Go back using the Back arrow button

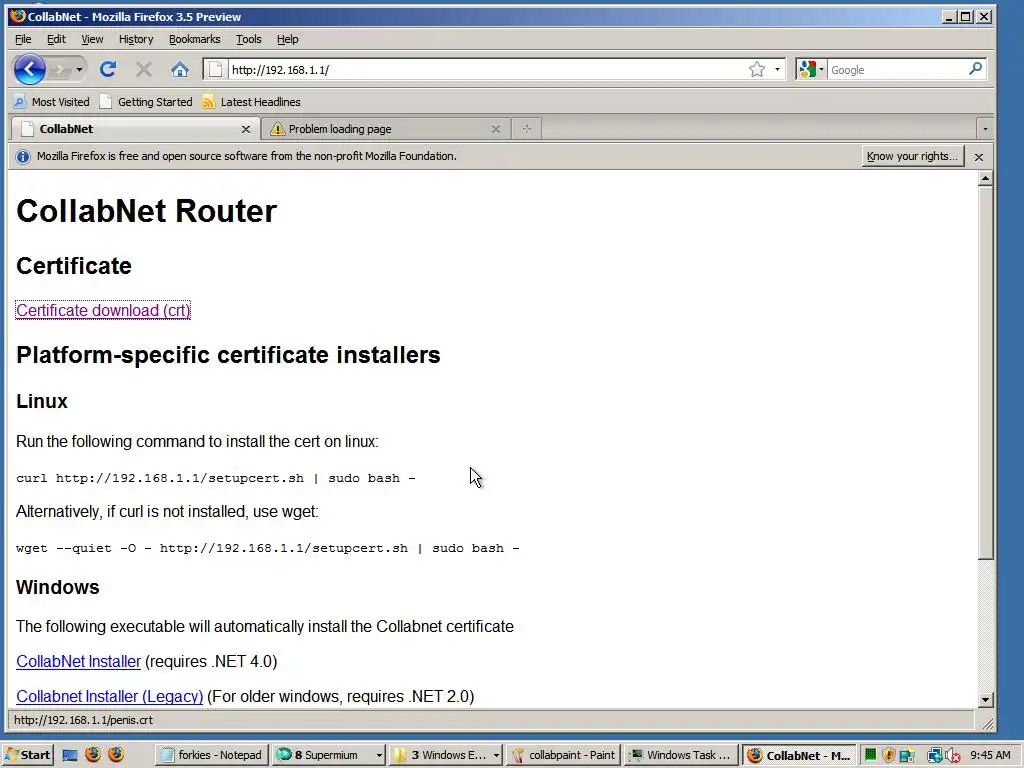point(29,69)
